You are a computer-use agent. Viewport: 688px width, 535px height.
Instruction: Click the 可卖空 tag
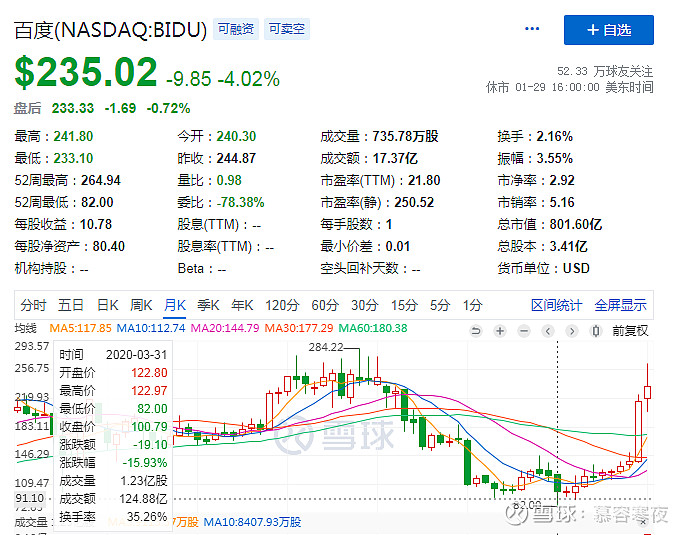[287, 29]
